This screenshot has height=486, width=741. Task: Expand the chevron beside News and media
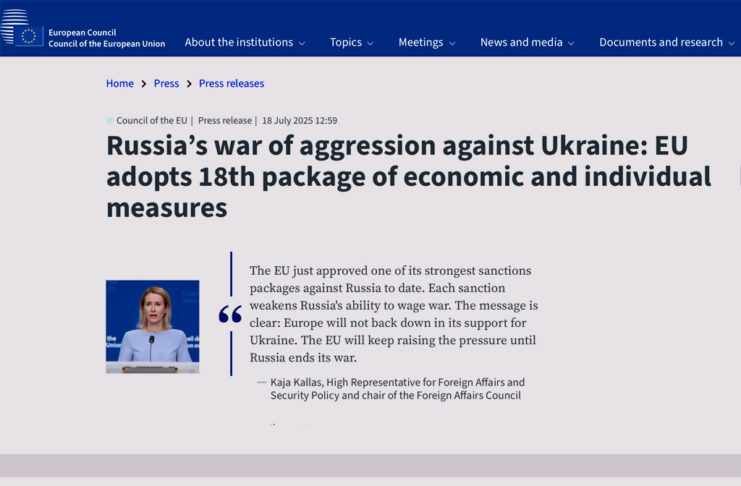pos(571,43)
